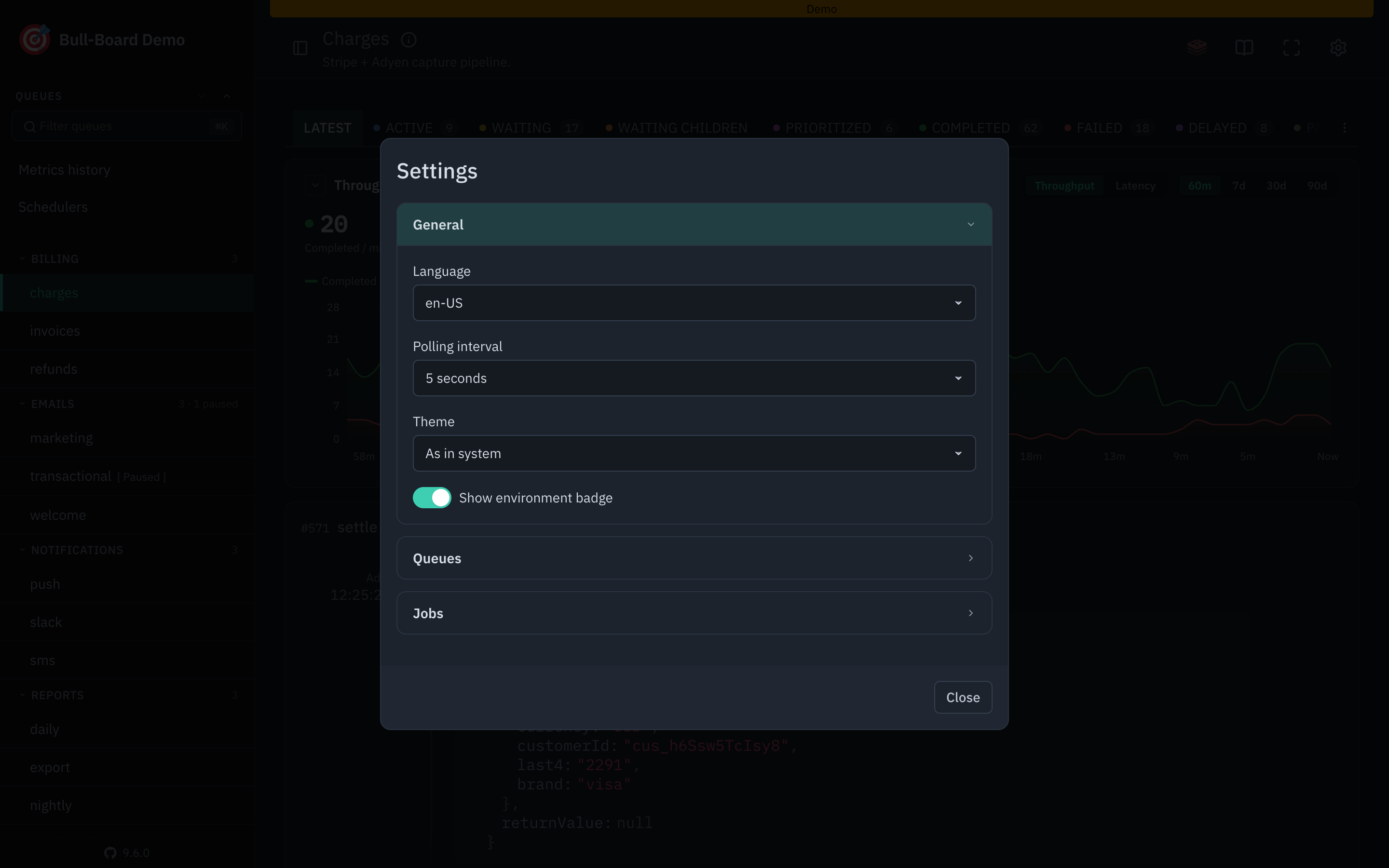Expand the Jobs settings section

point(694,613)
